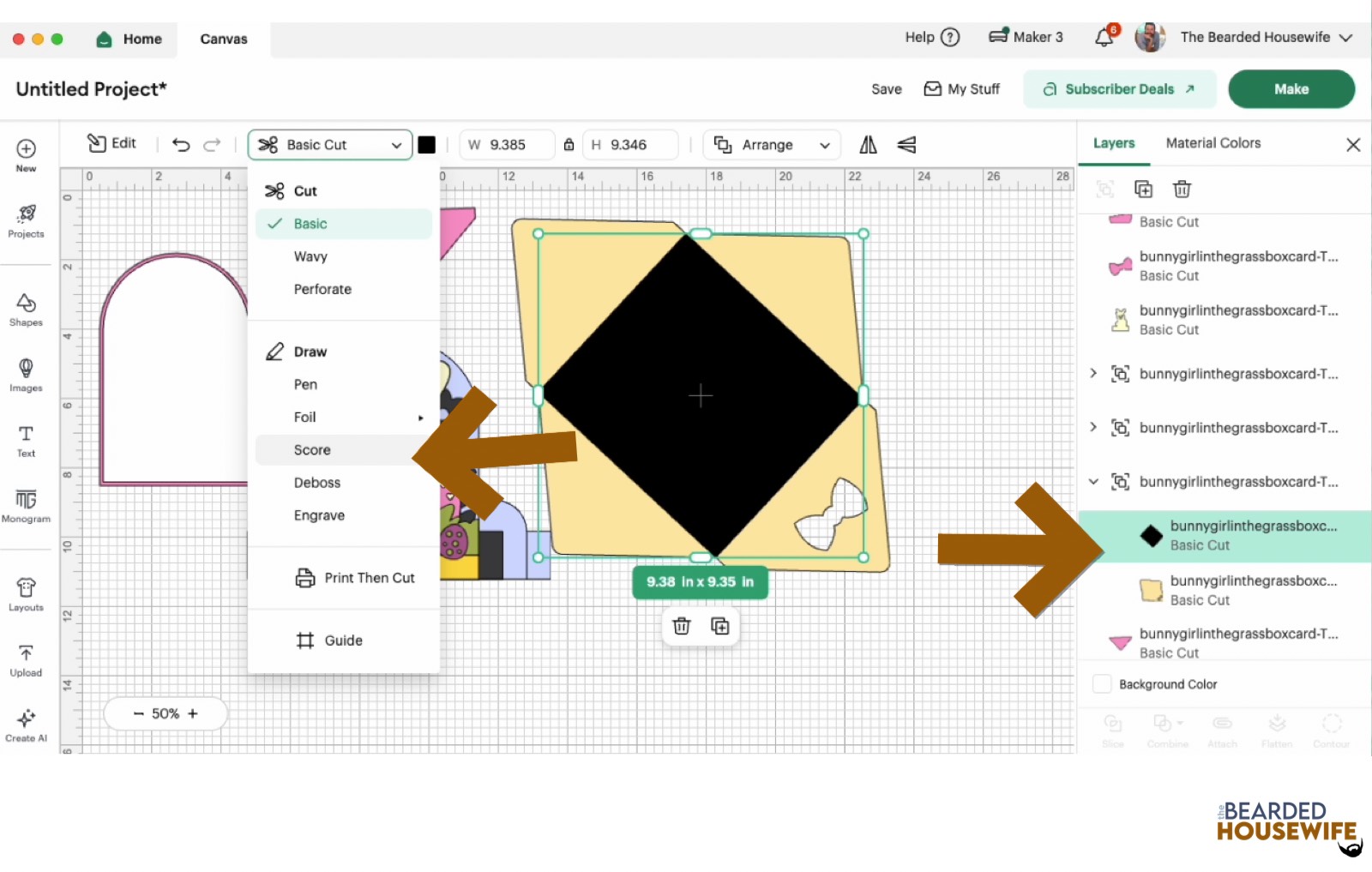Open the Shapes tool in sidebar
Image resolution: width=1372 pixels, height=872 pixels.
[26, 310]
